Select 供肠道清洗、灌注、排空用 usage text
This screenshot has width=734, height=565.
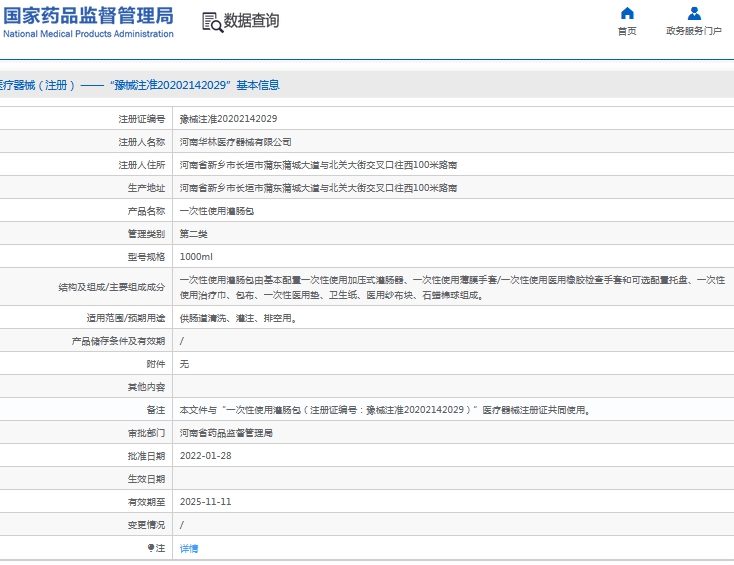(238, 318)
